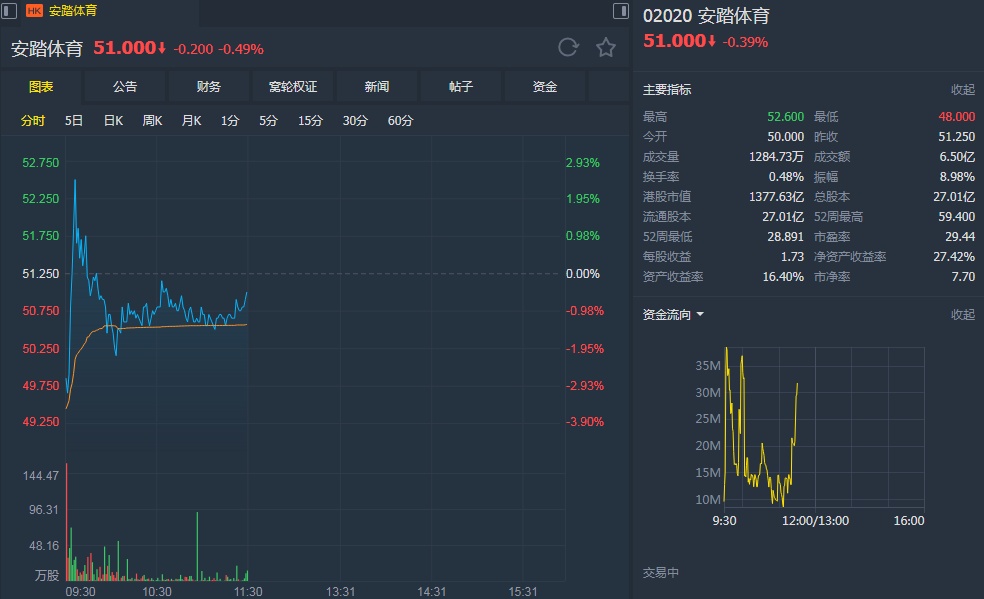Image resolution: width=984 pixels, height=599 pixels.
Task: Click the yellow 资金流向 line chart
Action: click(761, 427)
